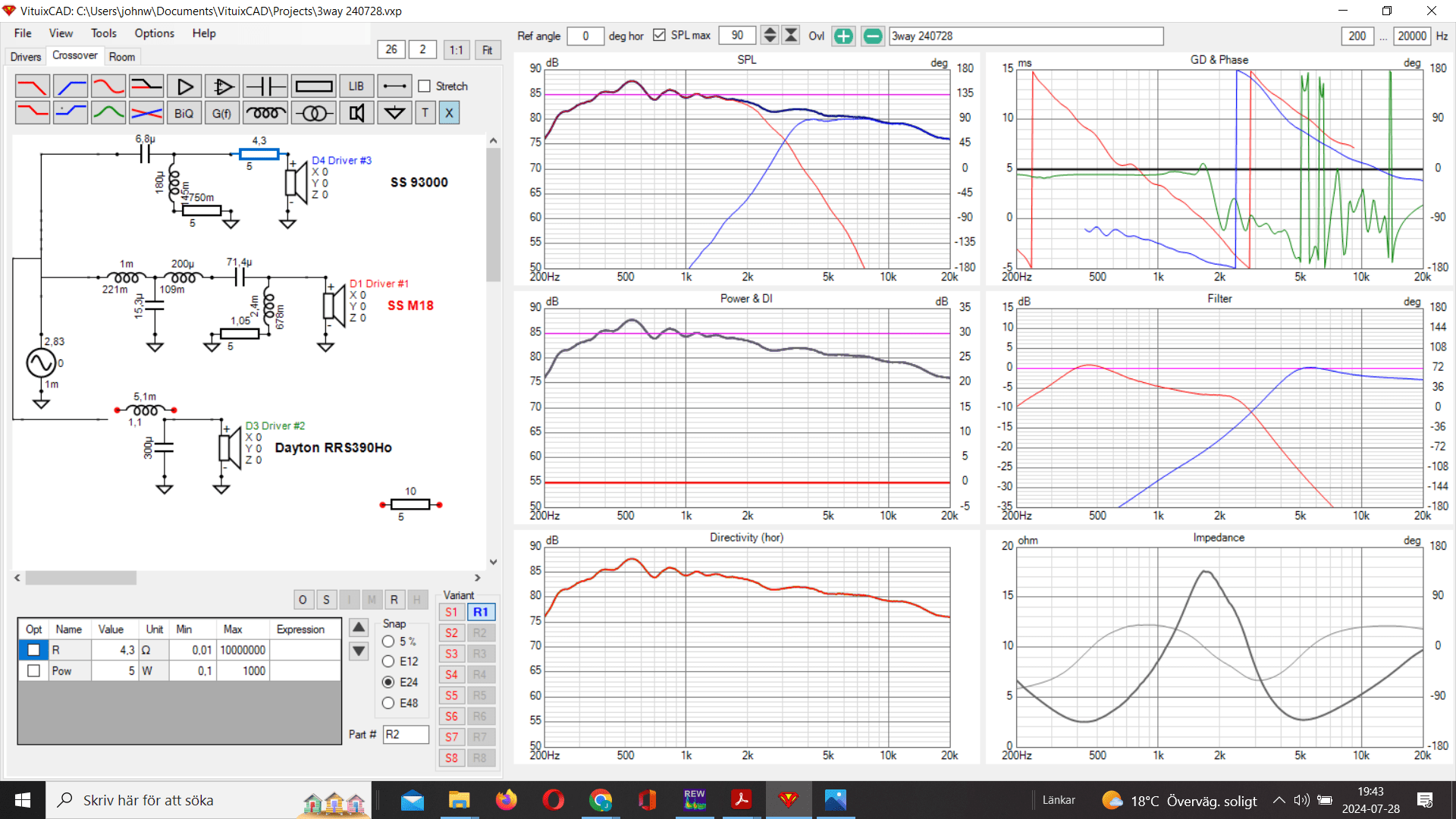
Task: Click the 1:1 zoom button
Action: 456,50
